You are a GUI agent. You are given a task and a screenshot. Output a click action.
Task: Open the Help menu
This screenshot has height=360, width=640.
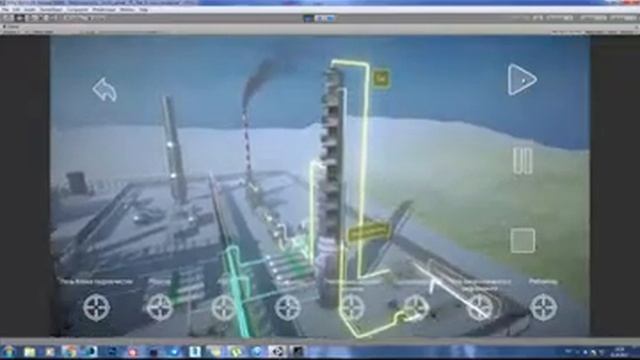143,9
